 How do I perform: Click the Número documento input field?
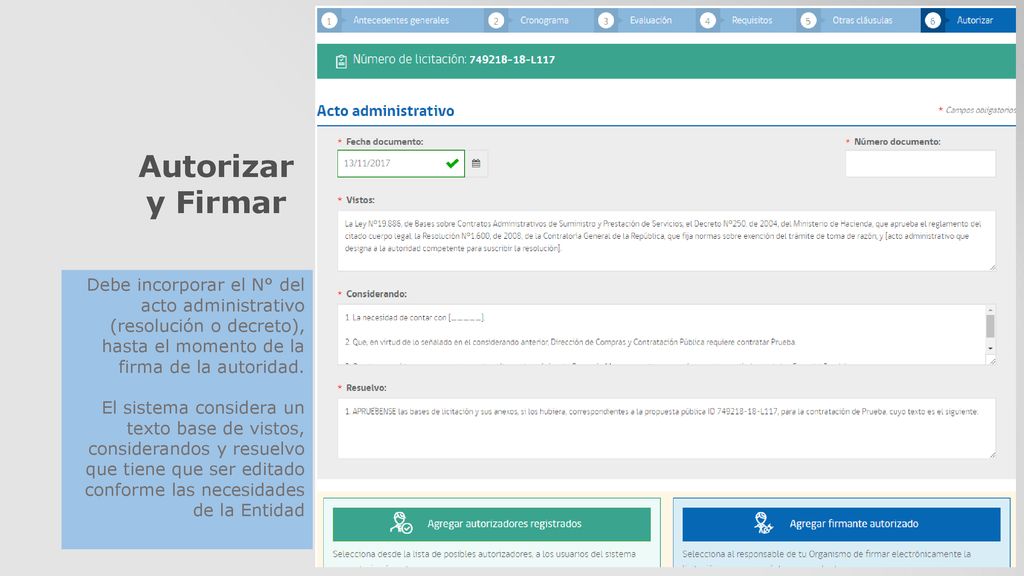click(x=920, y=163)
